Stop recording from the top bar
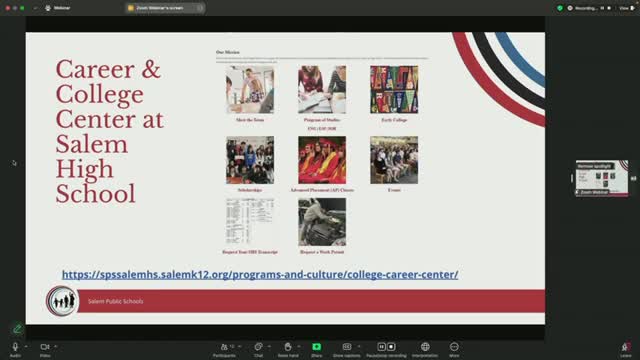This screenshot has height=360, width=640. (x=609, y=8)
